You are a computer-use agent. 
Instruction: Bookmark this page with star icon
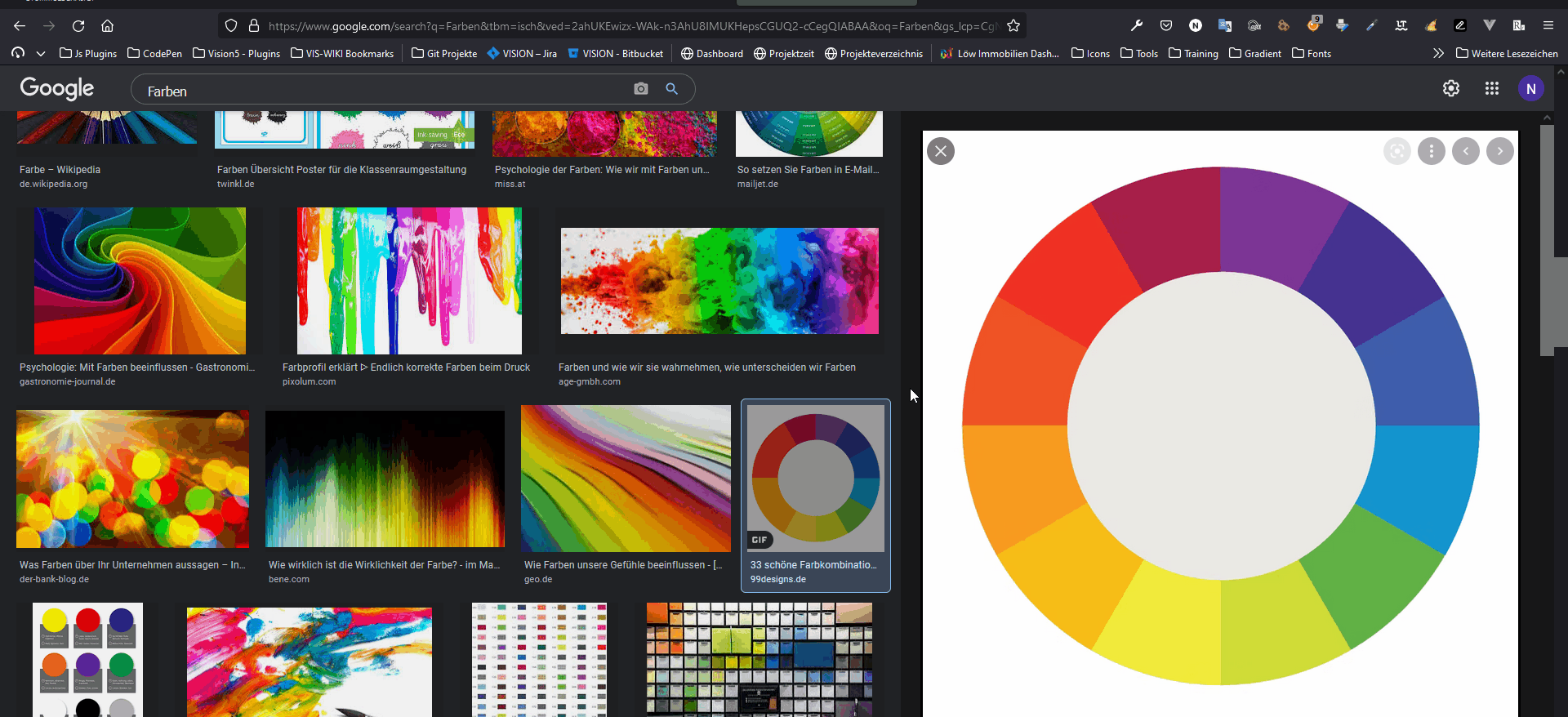point(1013,26)
